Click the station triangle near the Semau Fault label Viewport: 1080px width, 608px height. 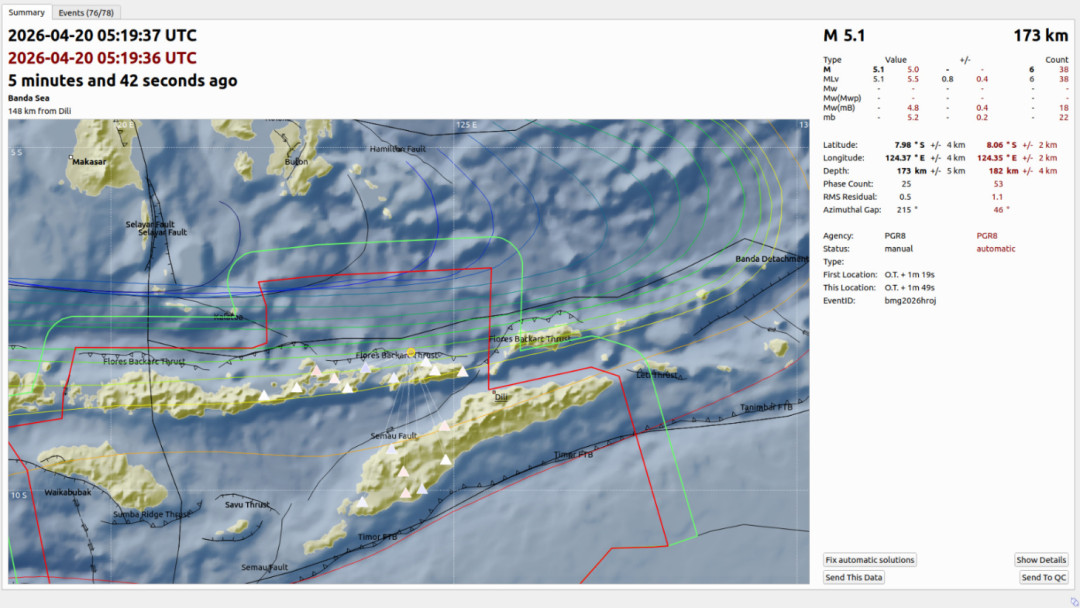(x=391, y=449)
